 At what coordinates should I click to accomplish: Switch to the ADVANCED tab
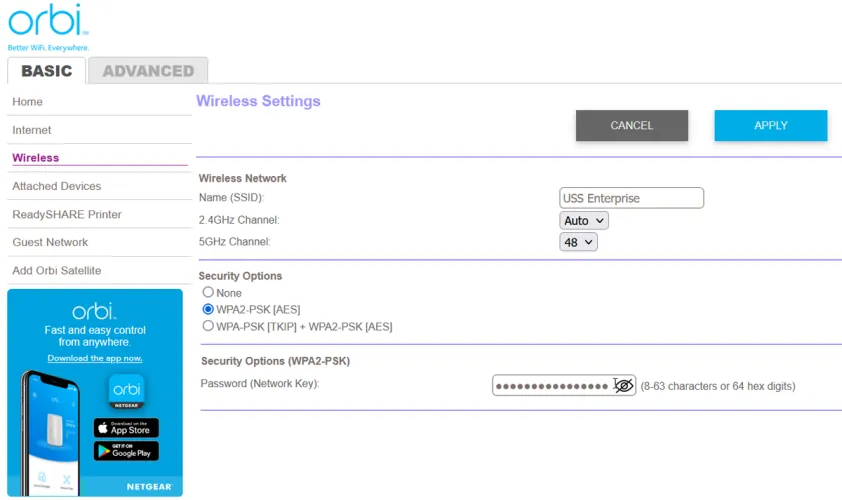tap(148, 71)
